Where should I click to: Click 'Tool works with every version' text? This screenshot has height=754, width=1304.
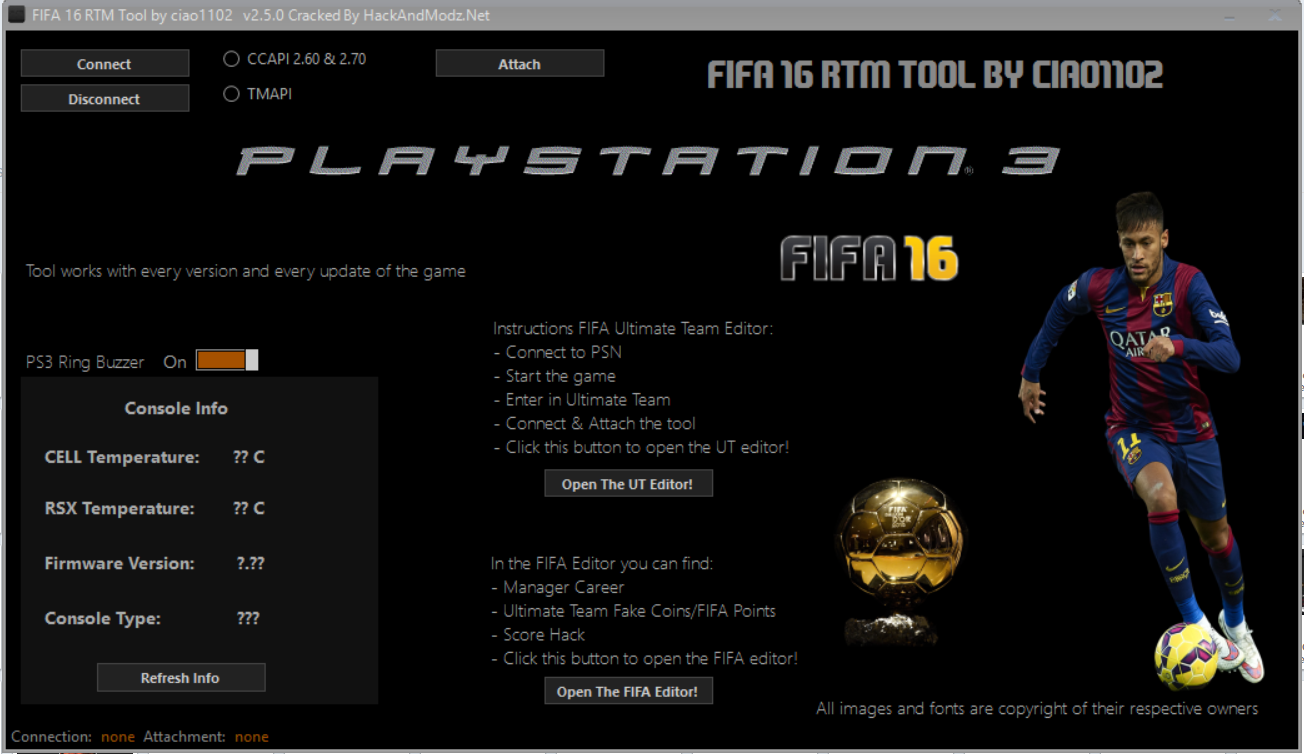(246, 271)
